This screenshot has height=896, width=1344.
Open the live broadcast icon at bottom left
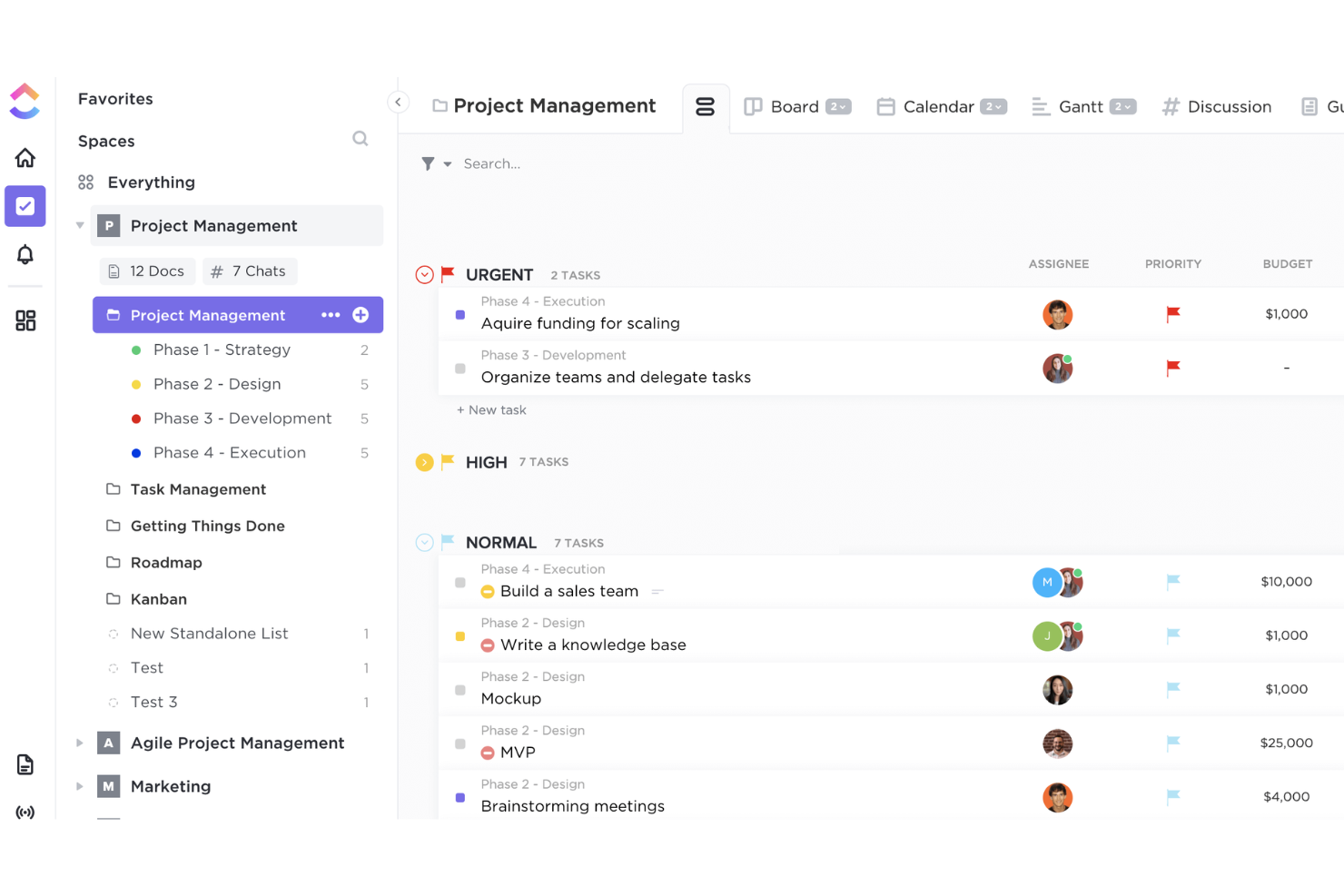[25, 812]
